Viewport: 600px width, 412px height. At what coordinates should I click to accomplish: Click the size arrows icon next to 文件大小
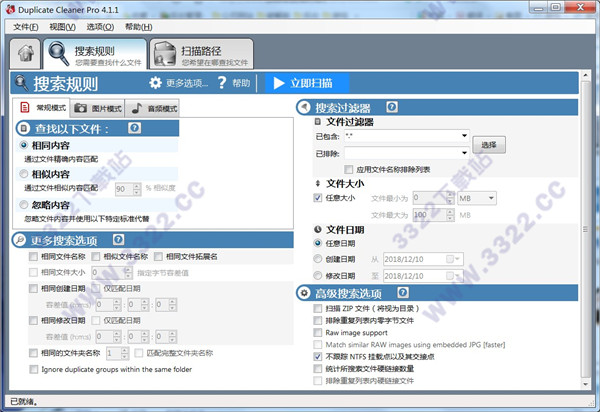click(x=318, y=183)
